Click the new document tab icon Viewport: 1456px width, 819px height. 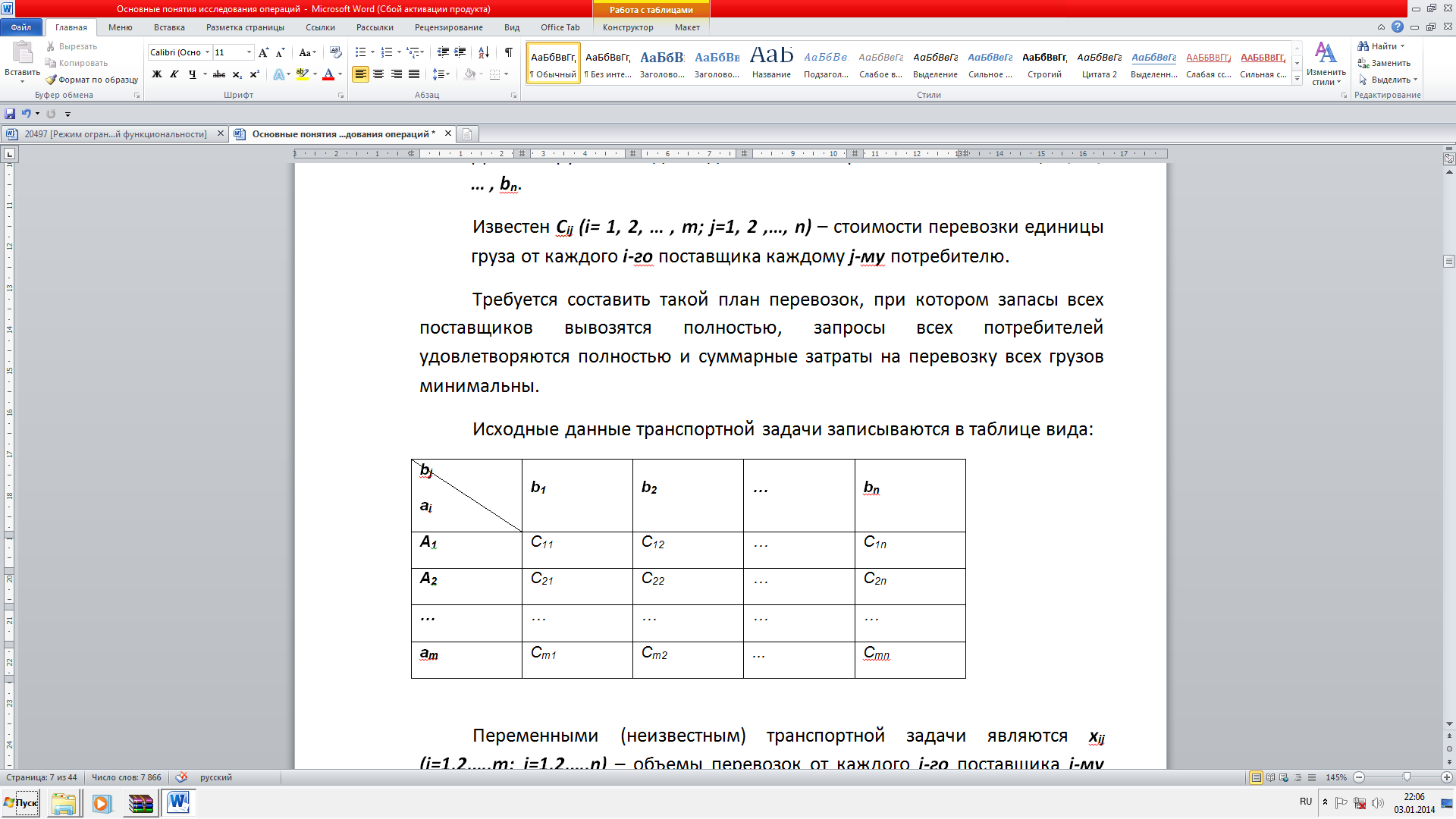click(467, 134)
